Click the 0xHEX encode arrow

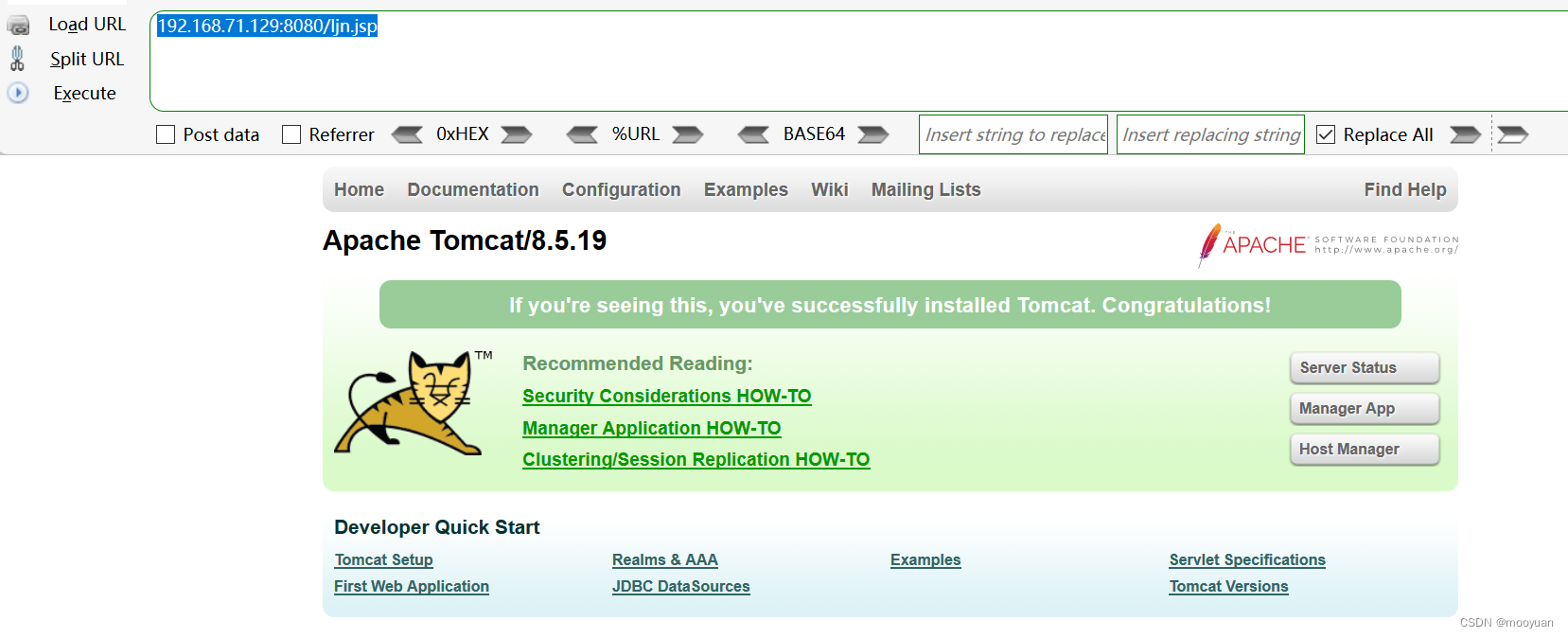[516, 134]
